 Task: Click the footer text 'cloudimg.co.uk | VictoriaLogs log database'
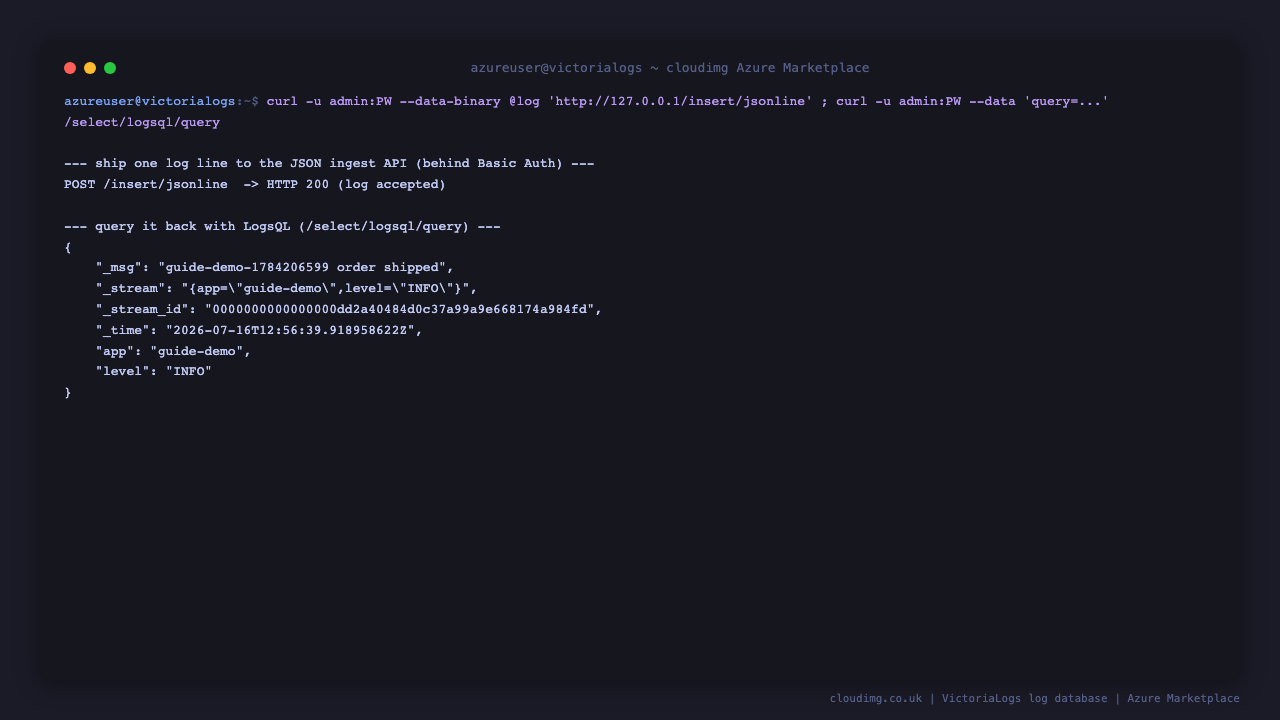pos(969,698)
